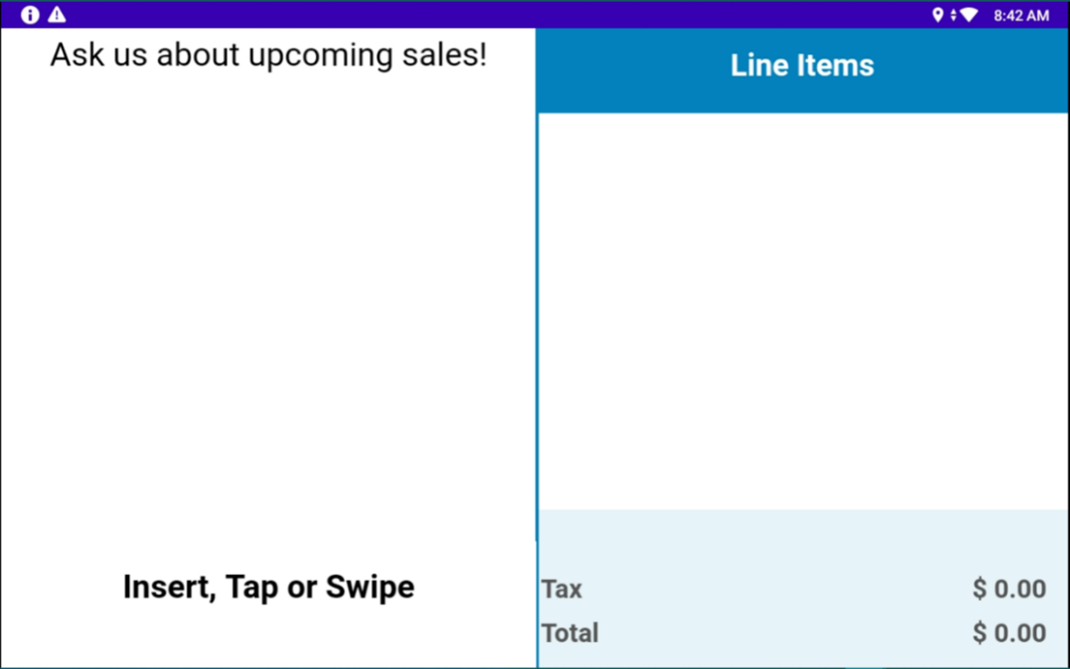Tap the info notification icon in status bar
Screen dimensions: 1070x669
point(30,14)
